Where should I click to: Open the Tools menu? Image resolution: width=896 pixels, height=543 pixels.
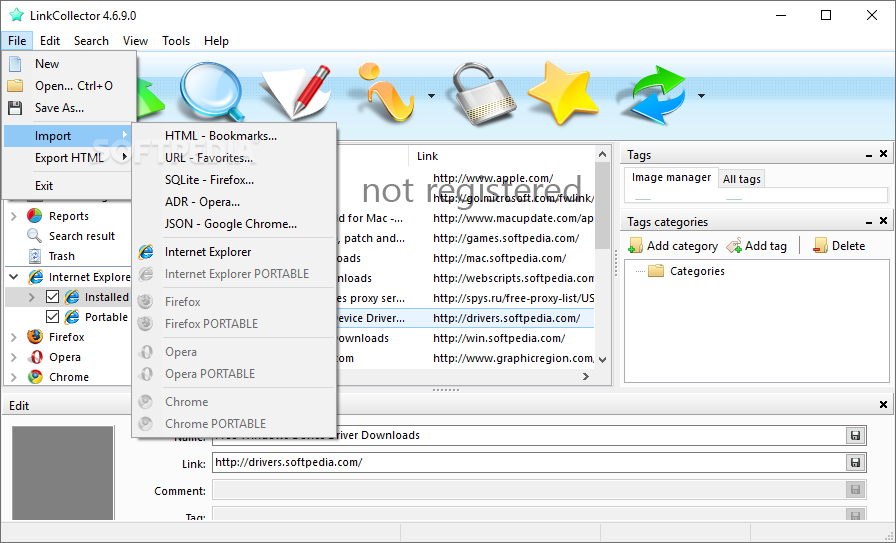pos(176,41)
